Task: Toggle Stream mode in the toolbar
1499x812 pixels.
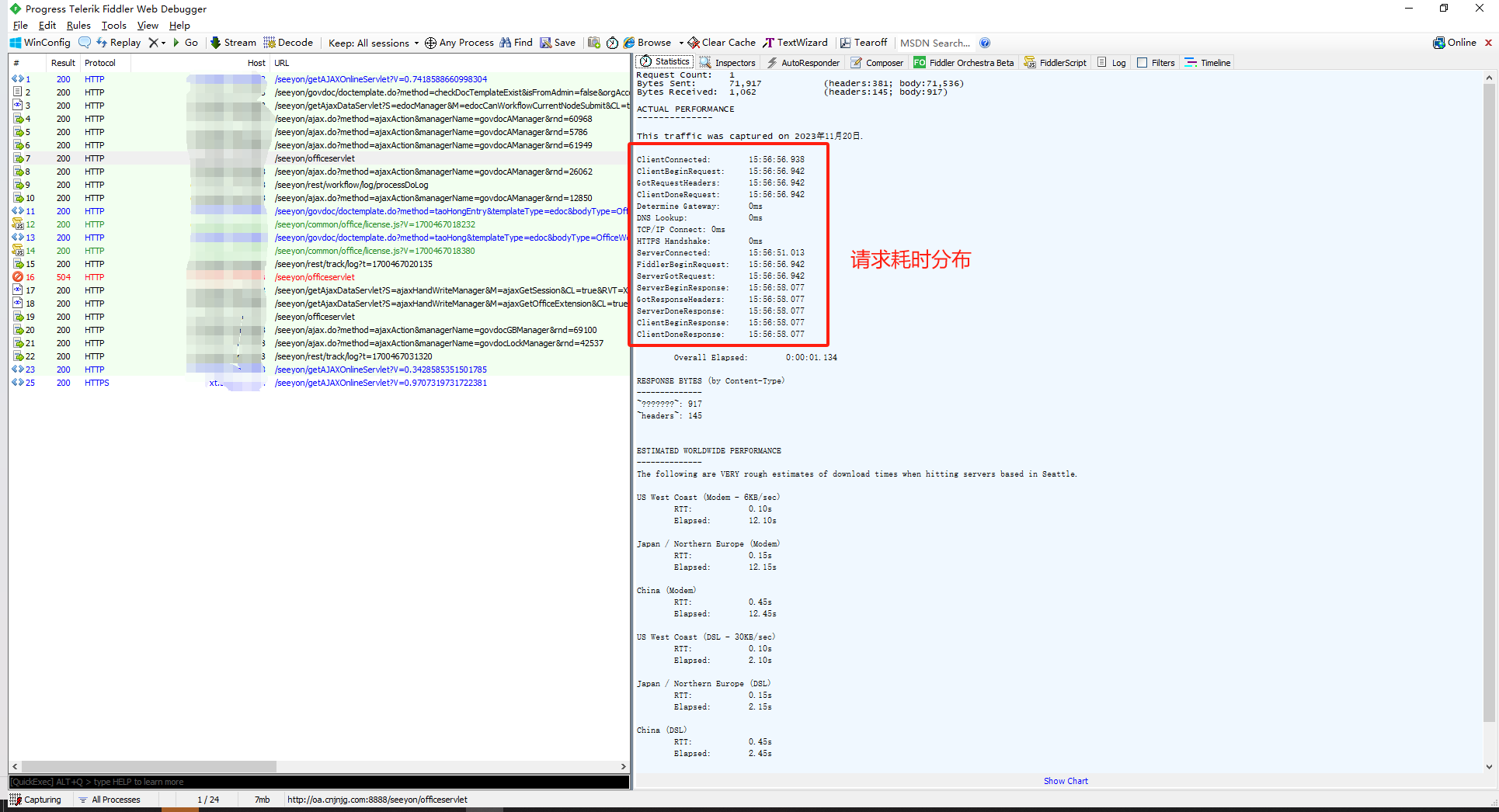Action: 232,43
